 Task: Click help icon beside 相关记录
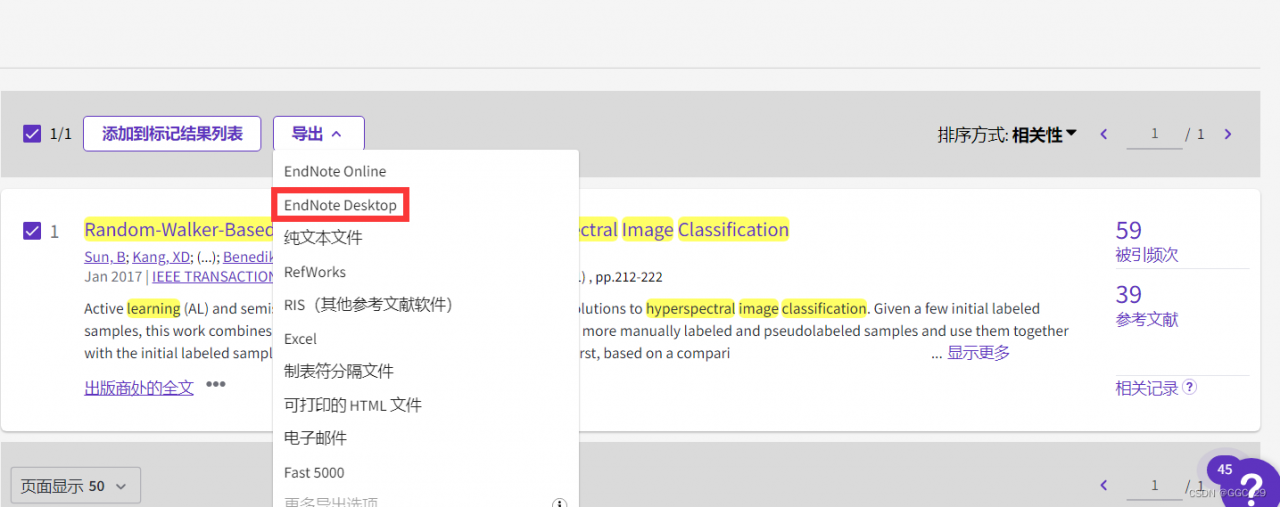click(1190, 388)
